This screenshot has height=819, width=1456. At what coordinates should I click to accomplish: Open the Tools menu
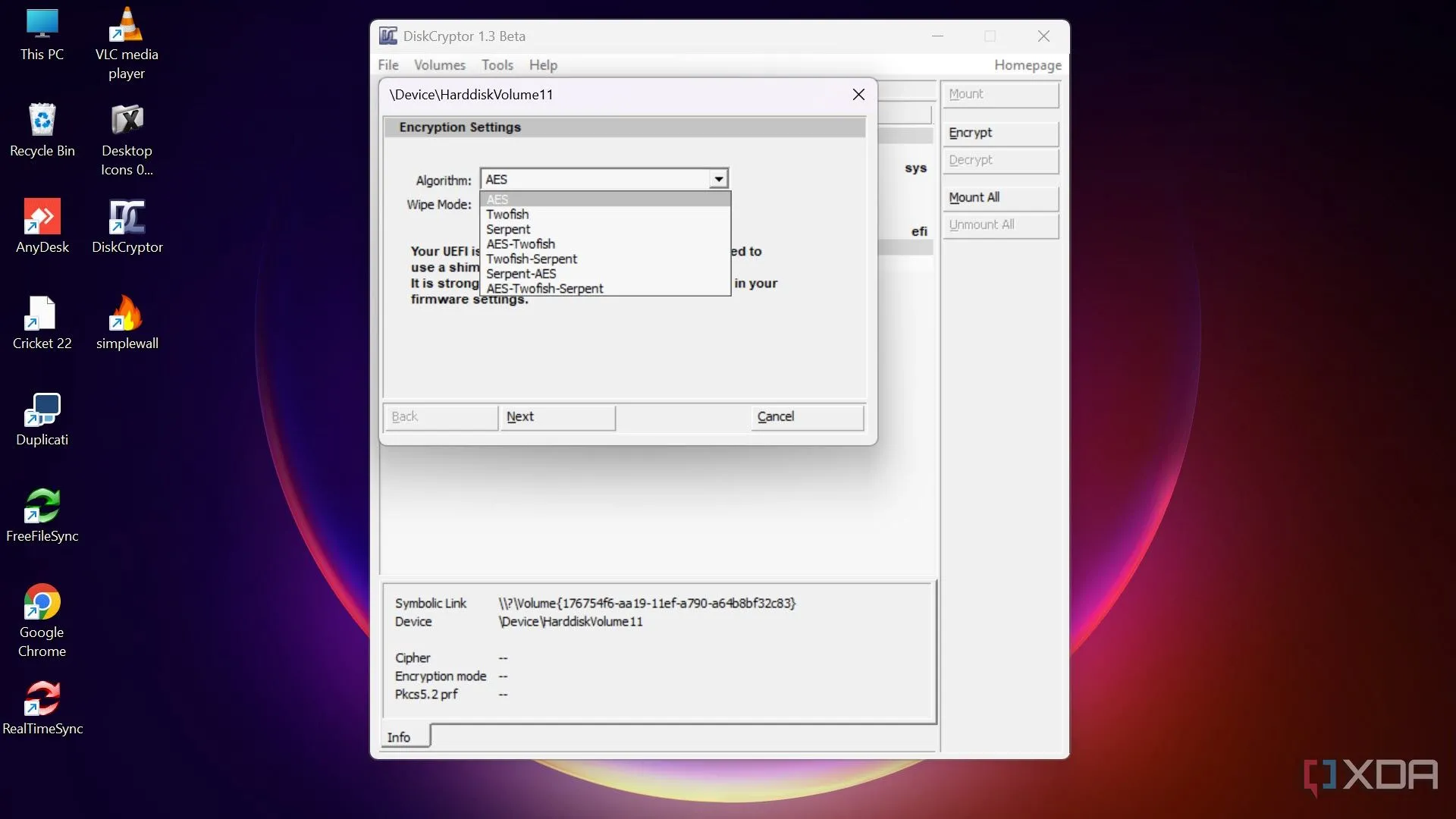(x=497, y=65)
